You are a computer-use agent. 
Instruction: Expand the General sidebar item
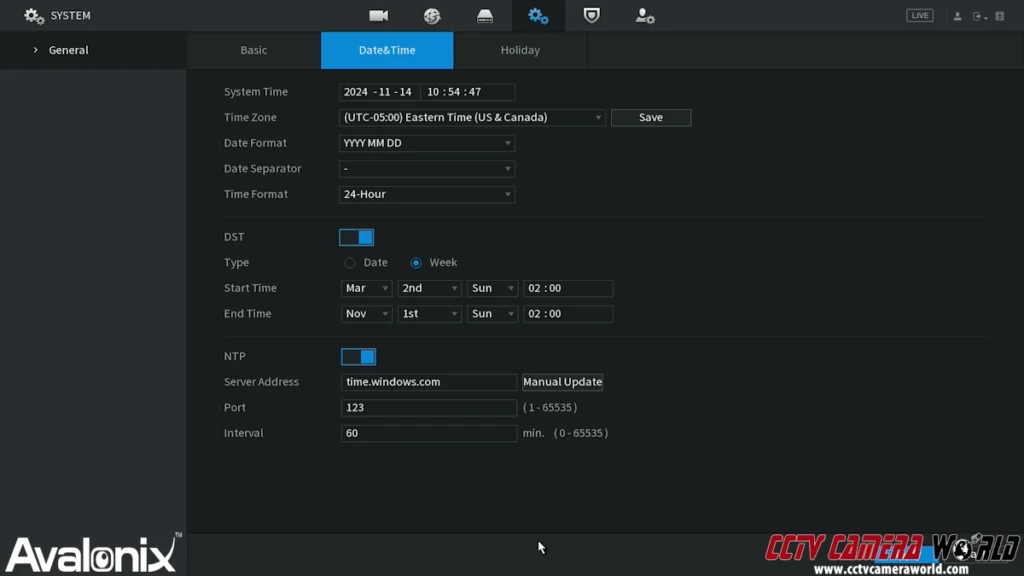(93, 50)
